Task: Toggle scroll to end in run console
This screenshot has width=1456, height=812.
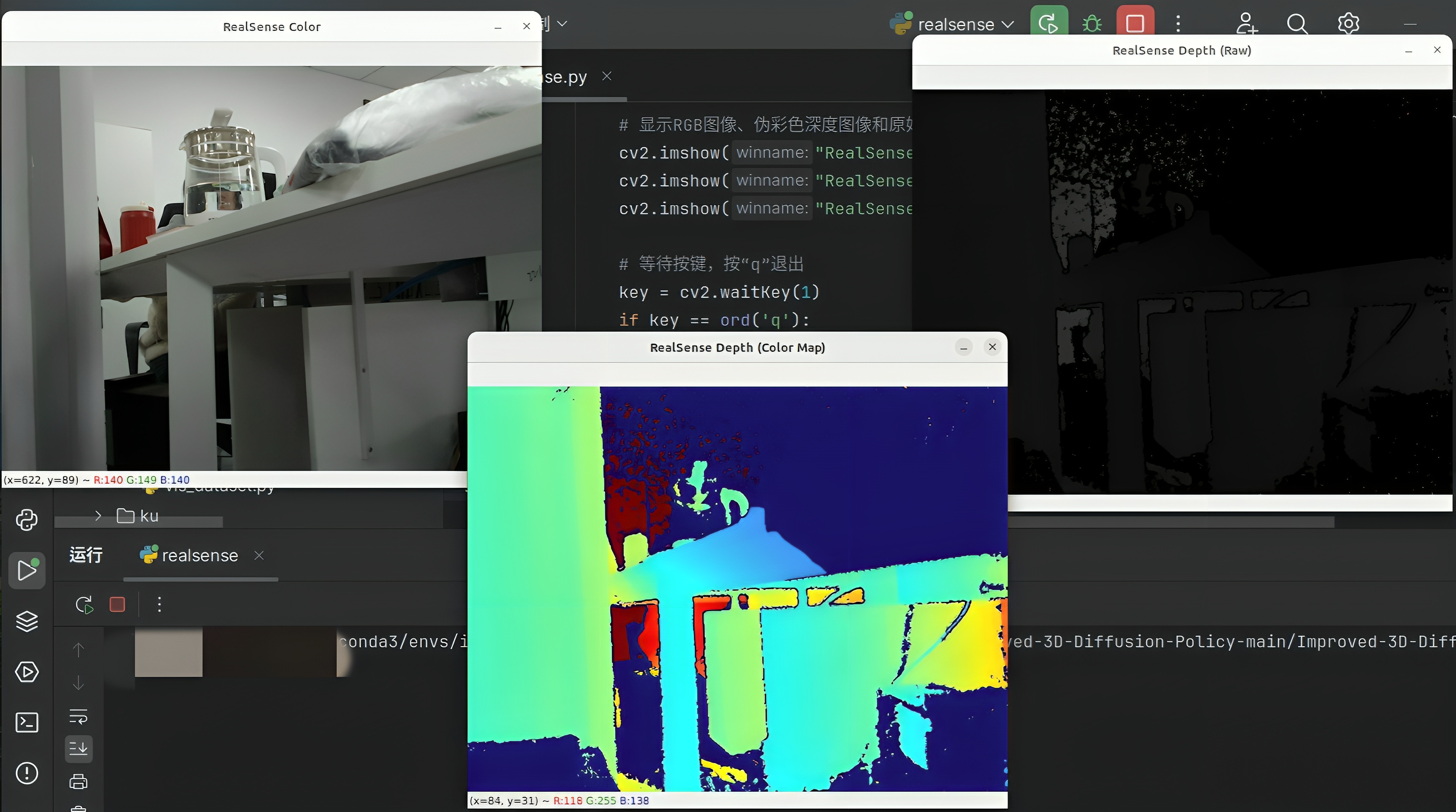Action: pos(78,749)
